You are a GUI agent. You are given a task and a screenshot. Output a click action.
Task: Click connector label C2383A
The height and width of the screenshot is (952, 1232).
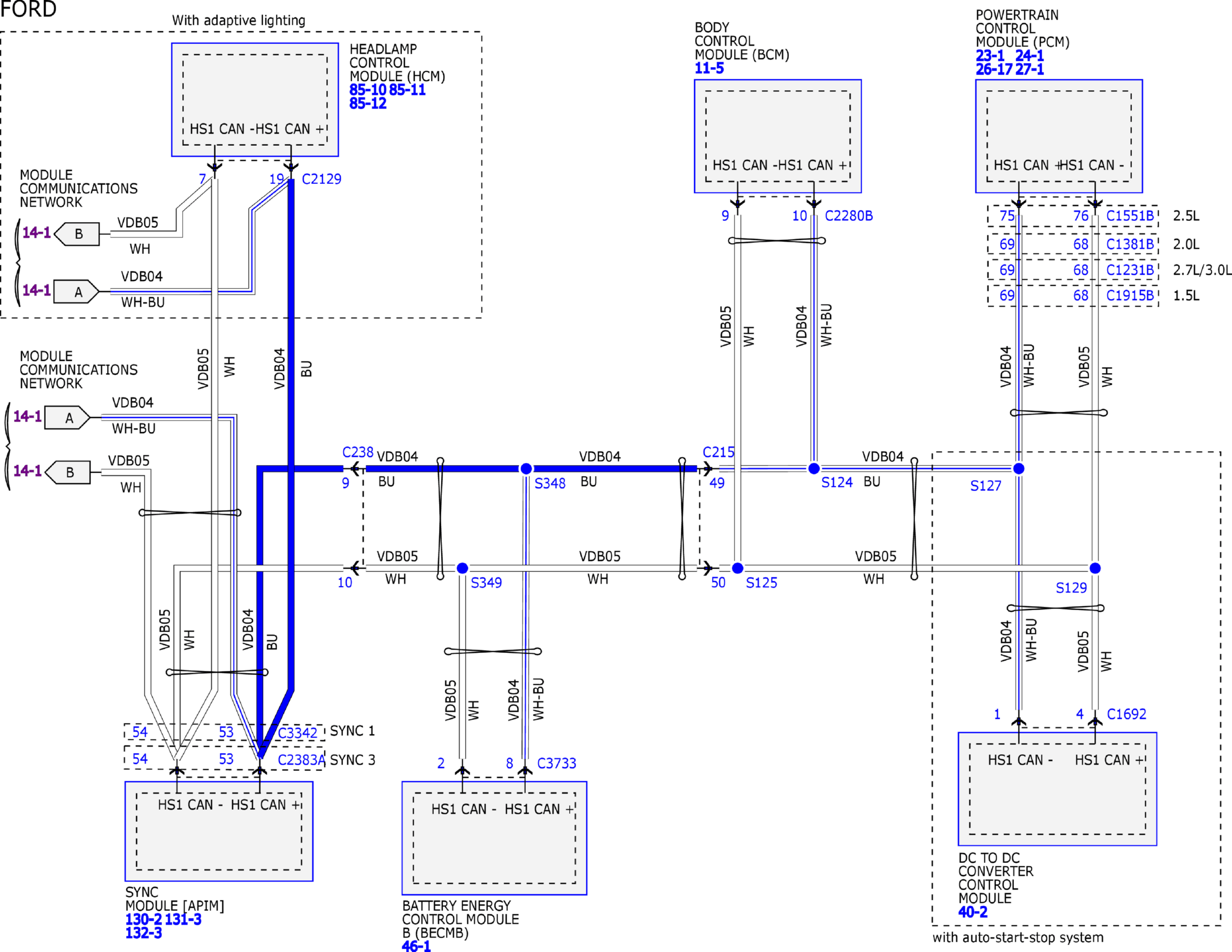[x=301, y=760]
